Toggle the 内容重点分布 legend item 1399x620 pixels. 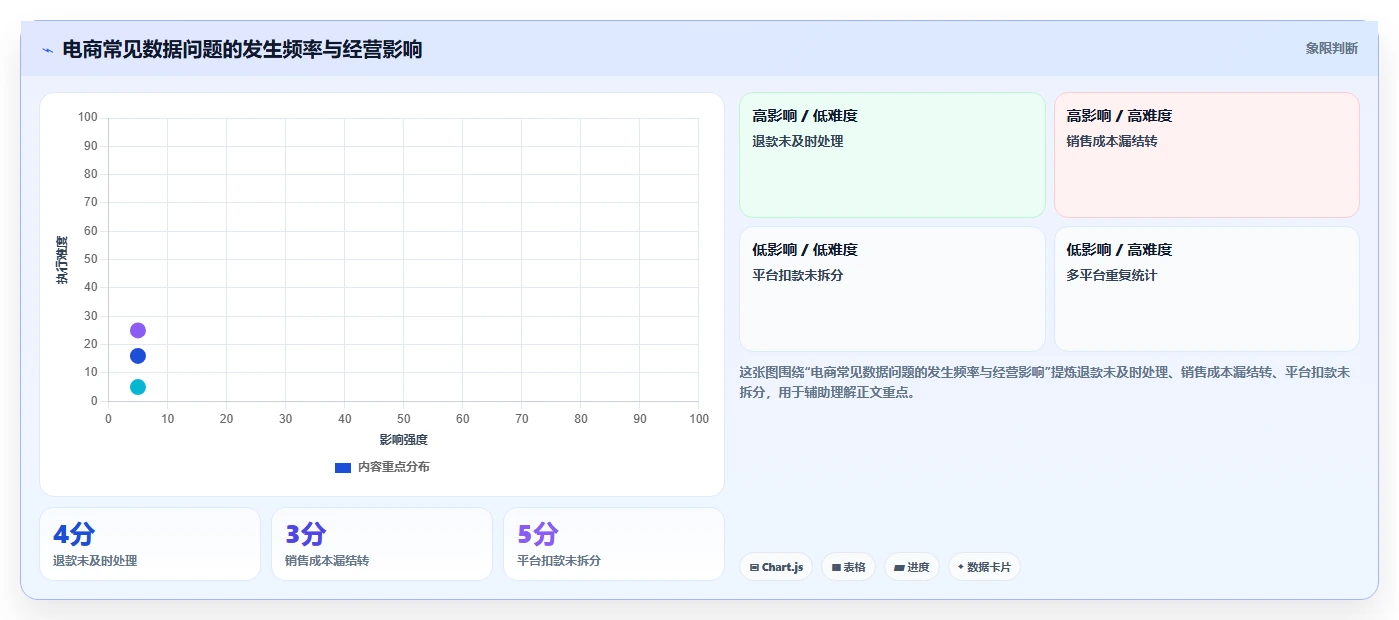[x=382, y=467]
